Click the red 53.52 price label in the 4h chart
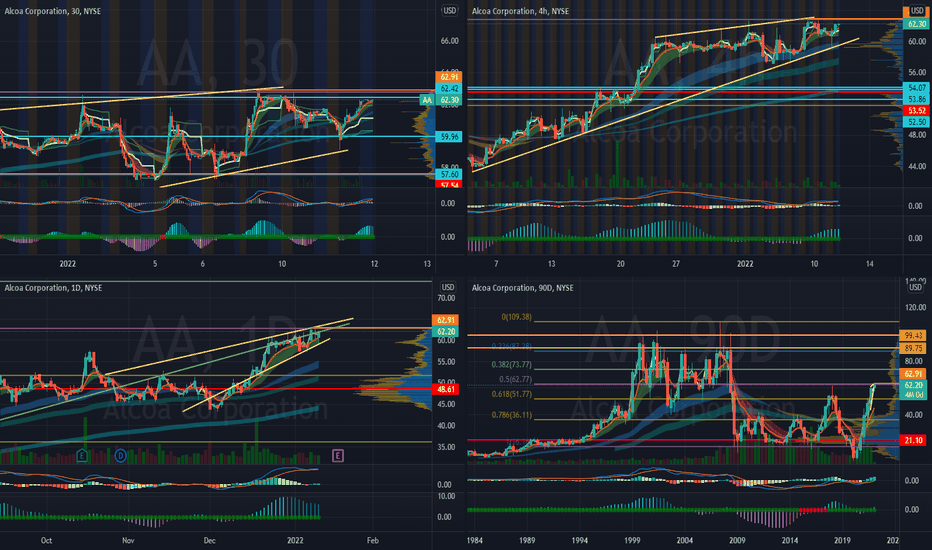 916,111
